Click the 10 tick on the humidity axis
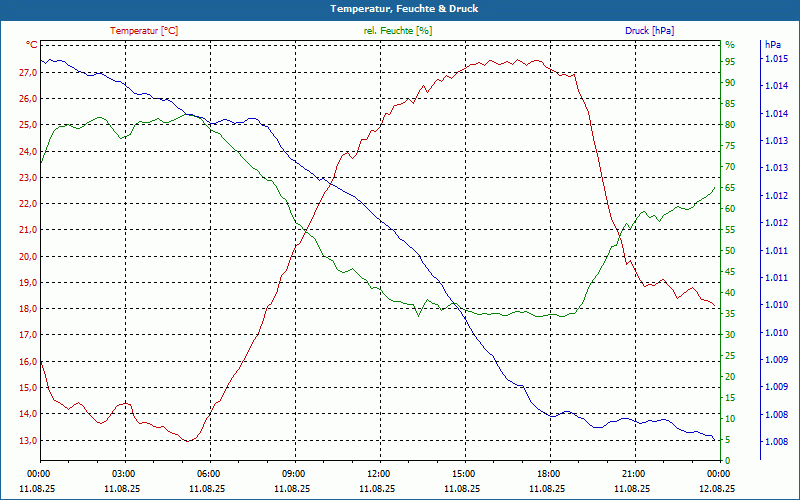The height and width of the screenshot is (500, 800). tap(730, 419)
